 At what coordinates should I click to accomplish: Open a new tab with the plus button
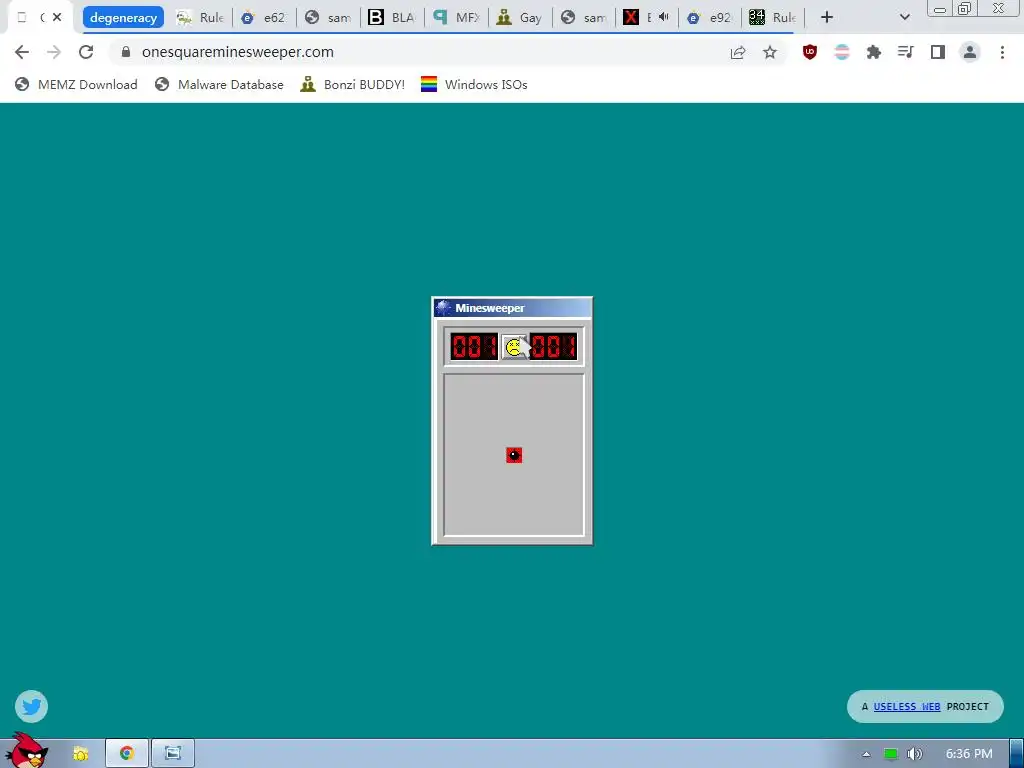[827, 18]
